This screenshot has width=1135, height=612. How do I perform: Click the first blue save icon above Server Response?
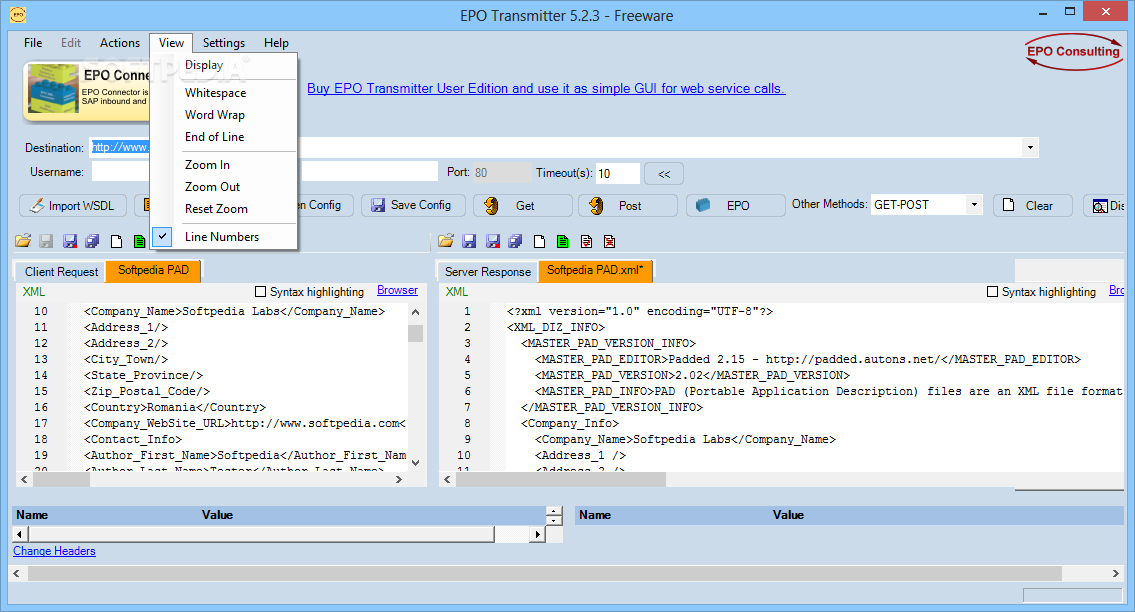469,241
